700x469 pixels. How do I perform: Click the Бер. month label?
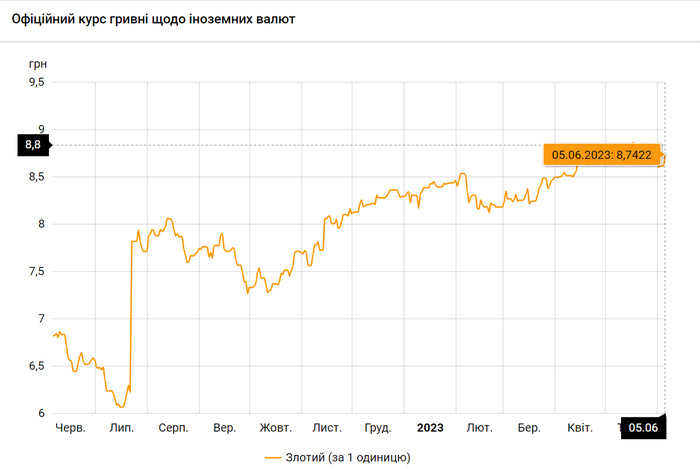[x=529, y=428]
